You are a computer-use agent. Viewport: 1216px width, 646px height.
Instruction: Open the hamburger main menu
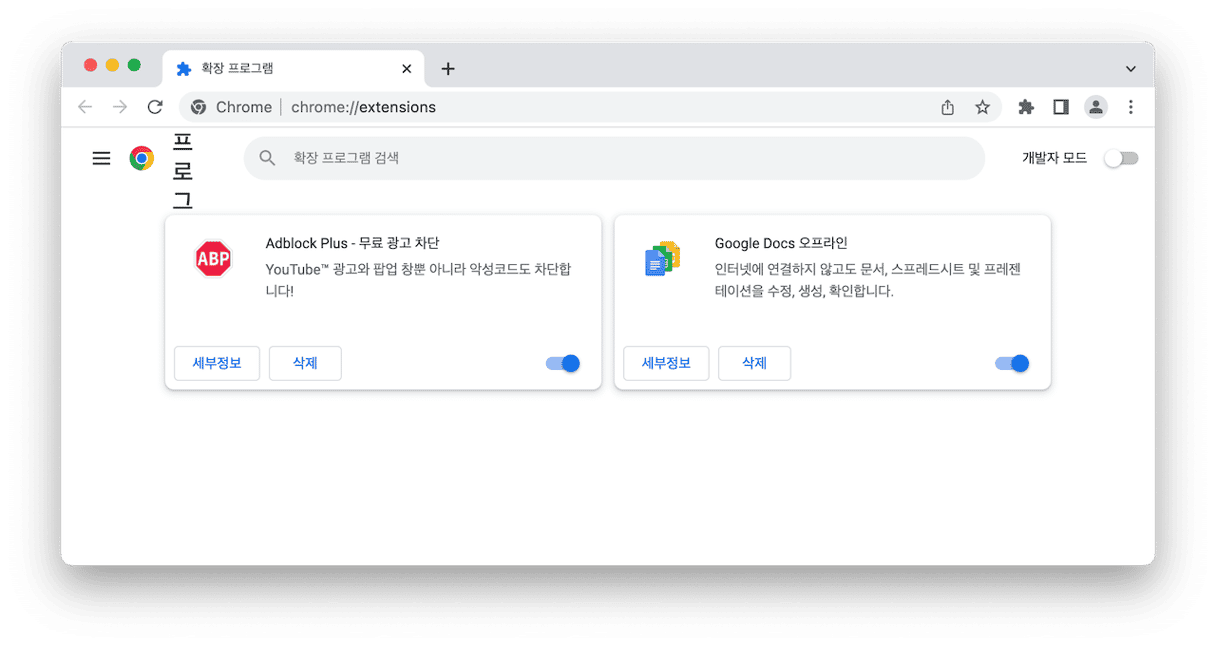click(x=101, y=158)
